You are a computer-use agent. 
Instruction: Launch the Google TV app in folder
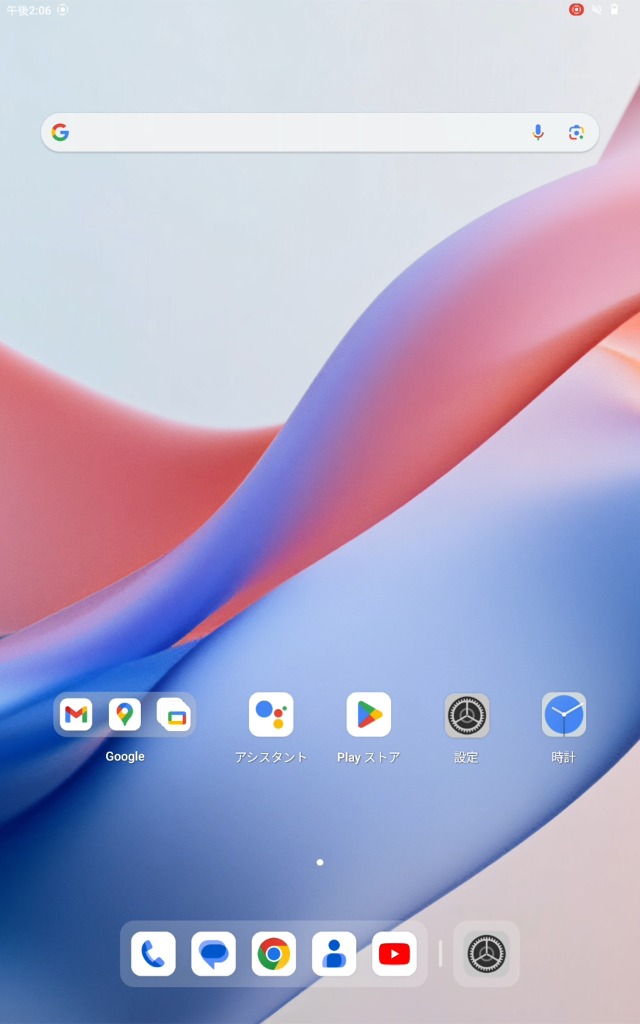[174, 714]
